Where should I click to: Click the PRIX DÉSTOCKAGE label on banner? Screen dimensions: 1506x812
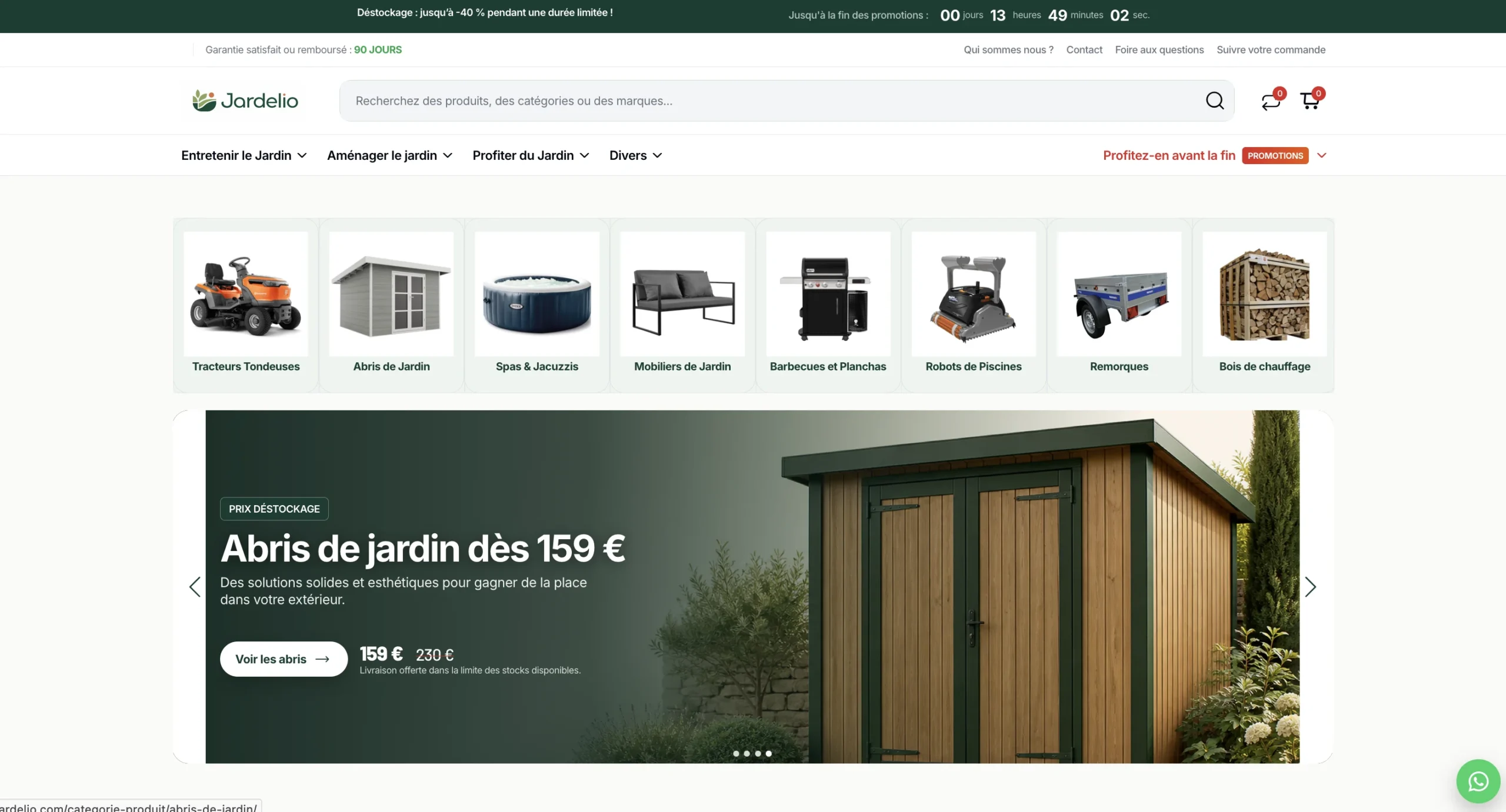tap(274, 509)
